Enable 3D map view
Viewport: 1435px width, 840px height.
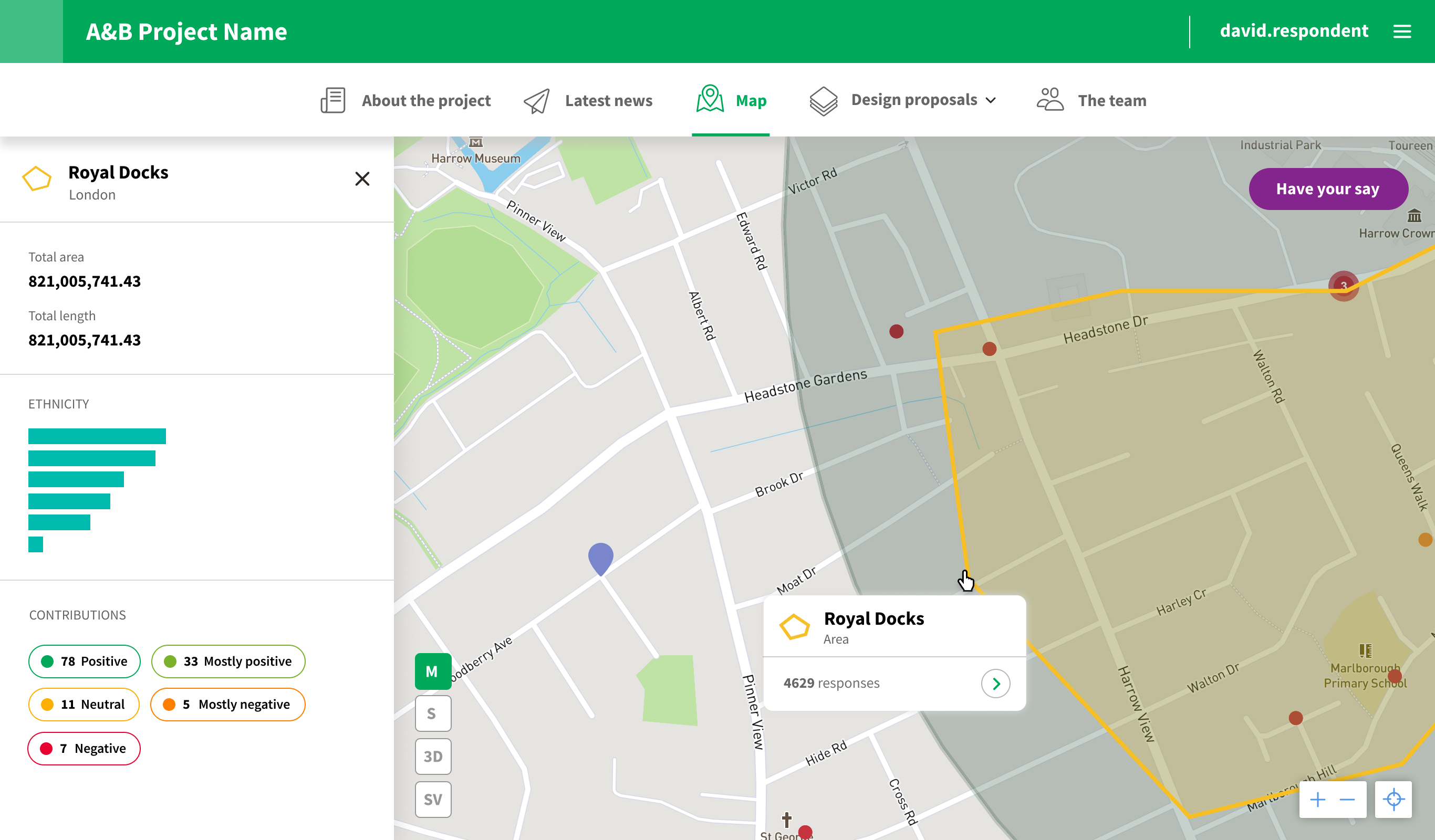tap(433, 757)
